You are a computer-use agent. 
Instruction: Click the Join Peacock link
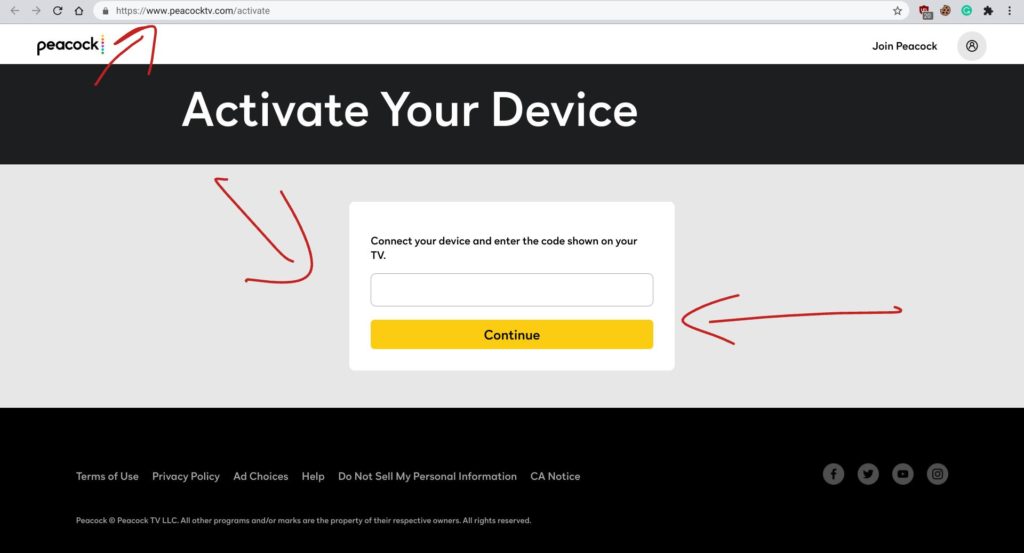coord(904,46)
